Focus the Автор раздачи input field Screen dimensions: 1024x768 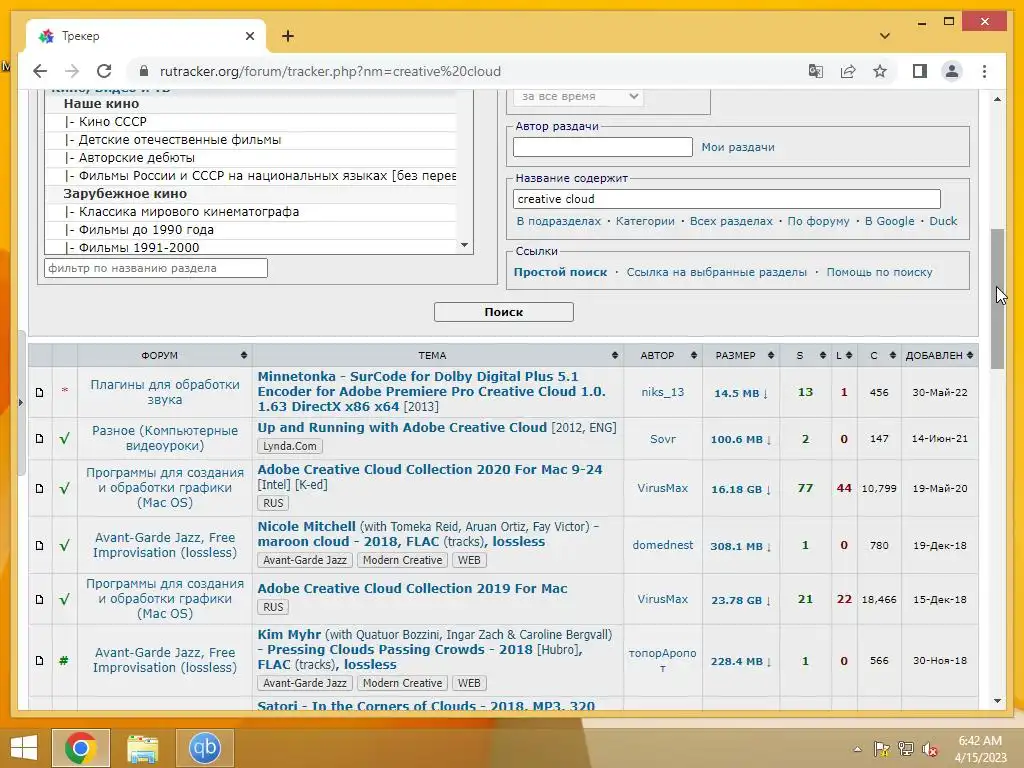pos(603,147)
